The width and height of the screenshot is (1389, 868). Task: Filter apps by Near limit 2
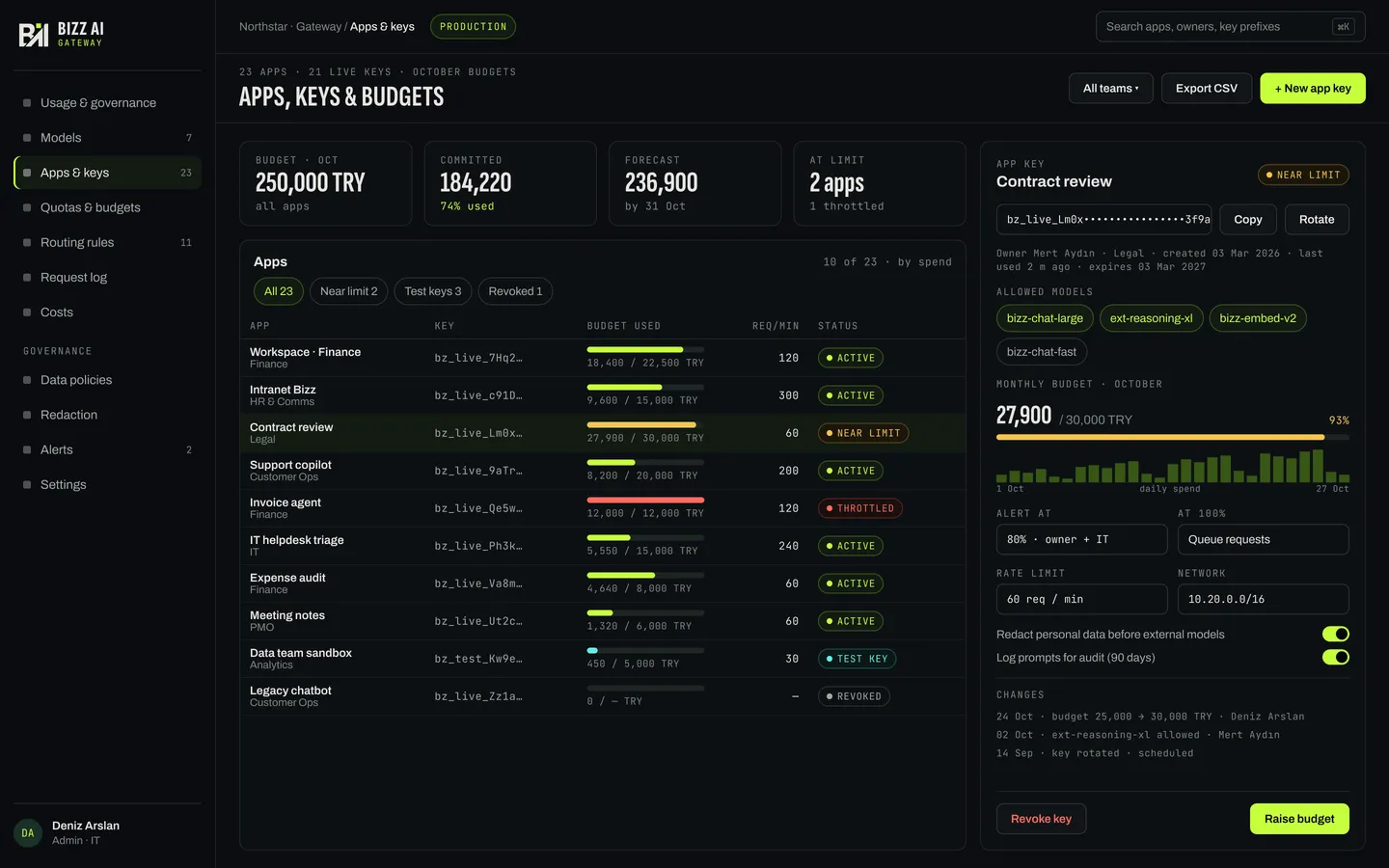pos(349,291)
